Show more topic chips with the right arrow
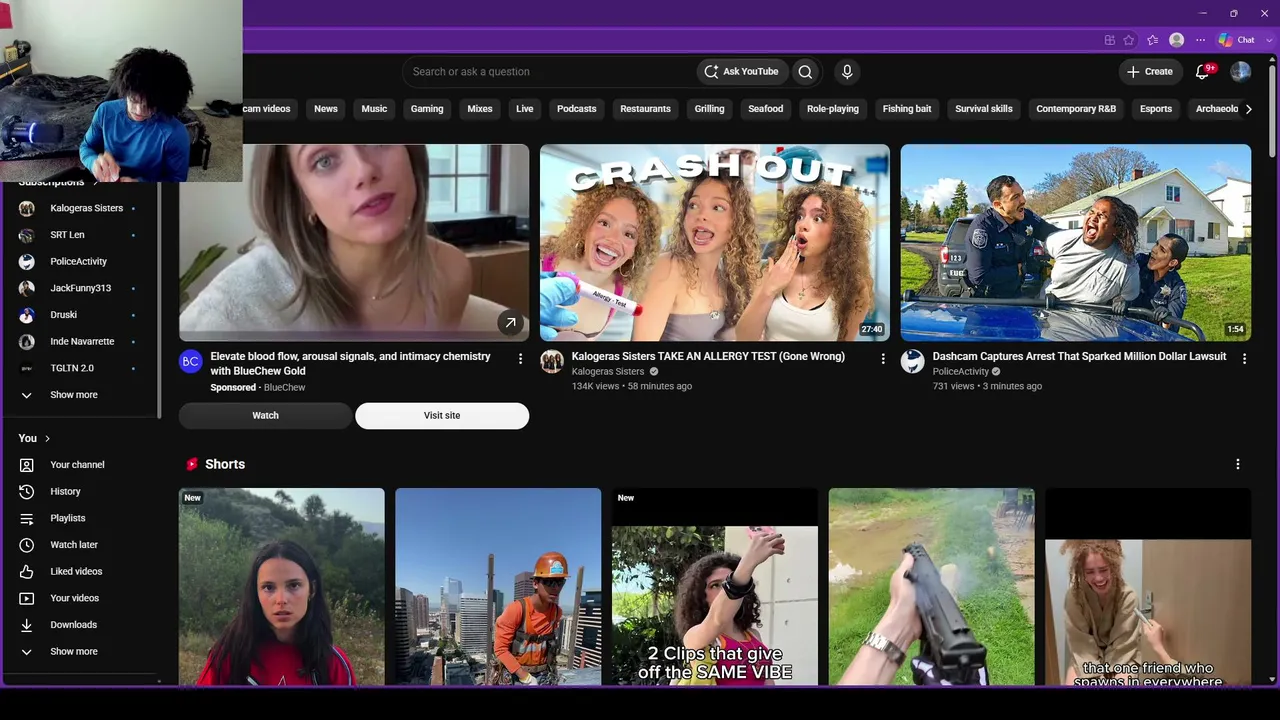The height and width of the screenshot is (720, 1280). tap(1248, 109)
